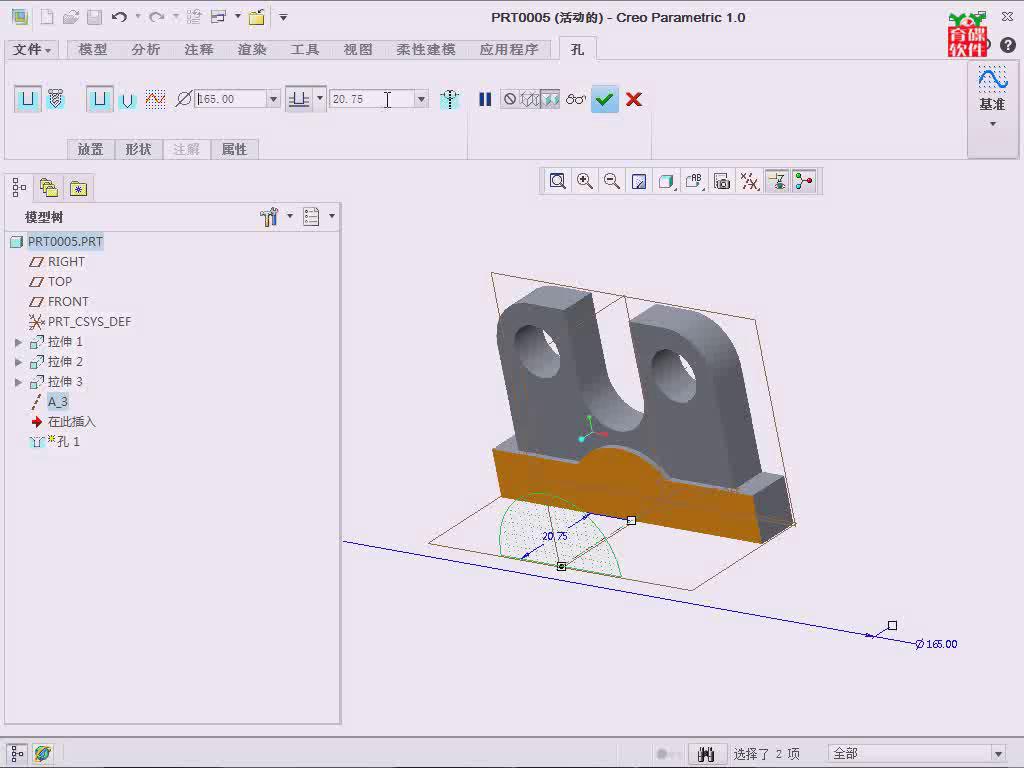Image resolution: width=1024 pixels, height=768 pixels.
Task: Switch to the 分析 ribbon tab
Action: 146,50
